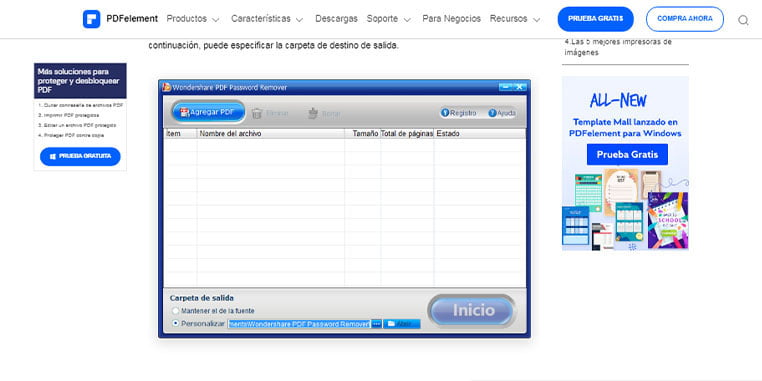Viewport: 762px width, 381px height.
Task: Click the Agregar PDF button
Action: click(x=208, y=112)
